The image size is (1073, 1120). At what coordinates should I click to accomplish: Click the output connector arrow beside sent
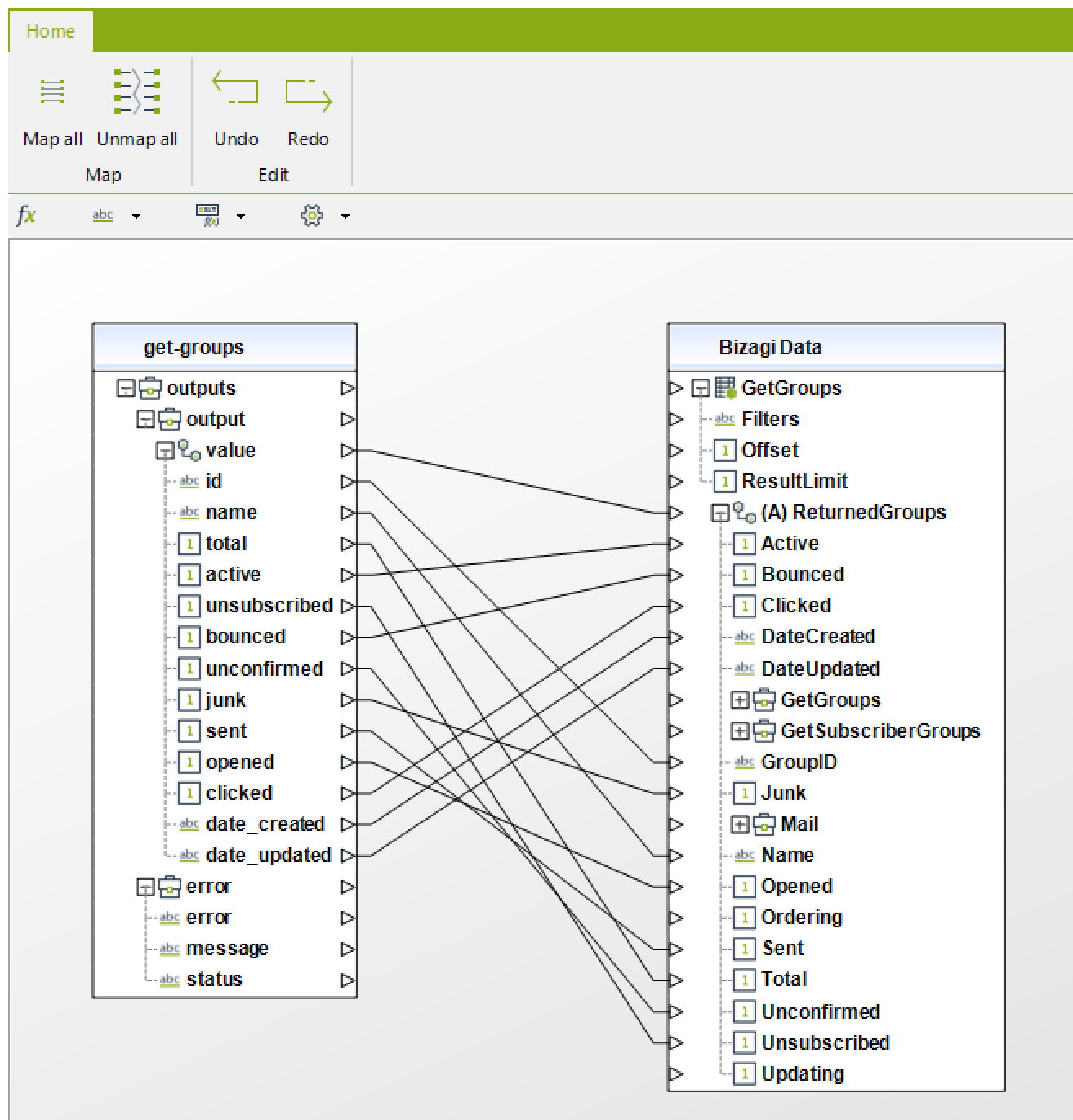348,731
